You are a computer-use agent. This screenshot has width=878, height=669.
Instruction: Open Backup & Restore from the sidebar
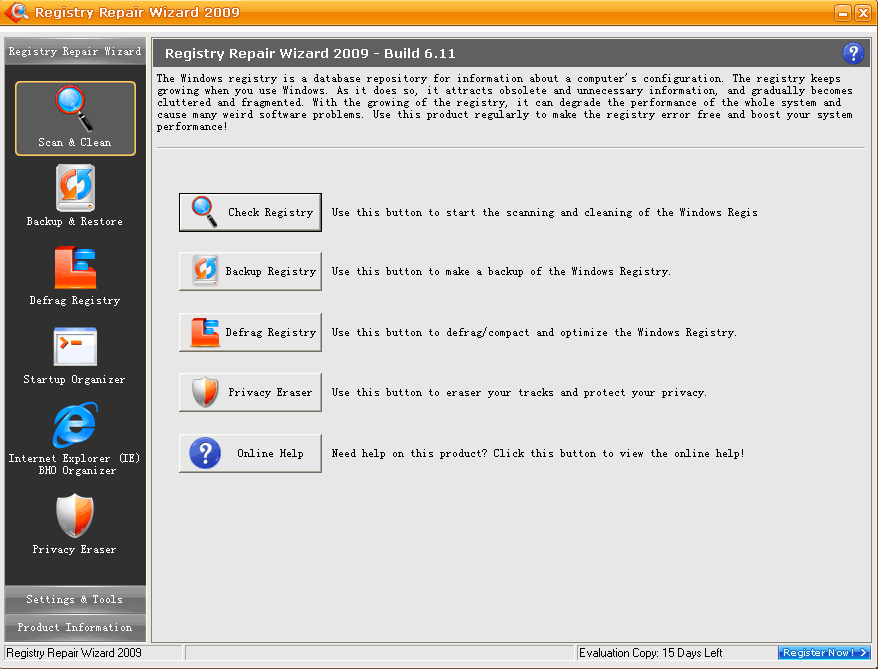[74, 196]
